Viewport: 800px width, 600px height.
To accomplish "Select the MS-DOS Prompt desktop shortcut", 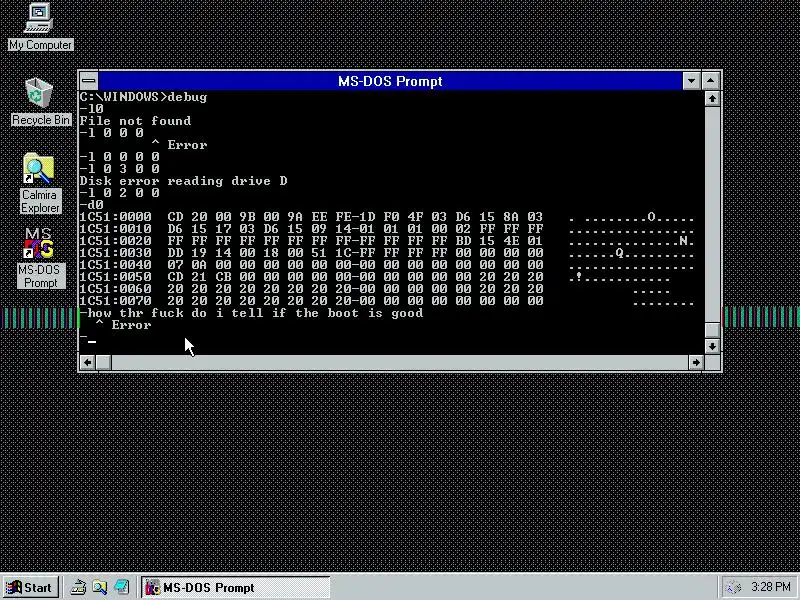I will (x=40, y=258).
